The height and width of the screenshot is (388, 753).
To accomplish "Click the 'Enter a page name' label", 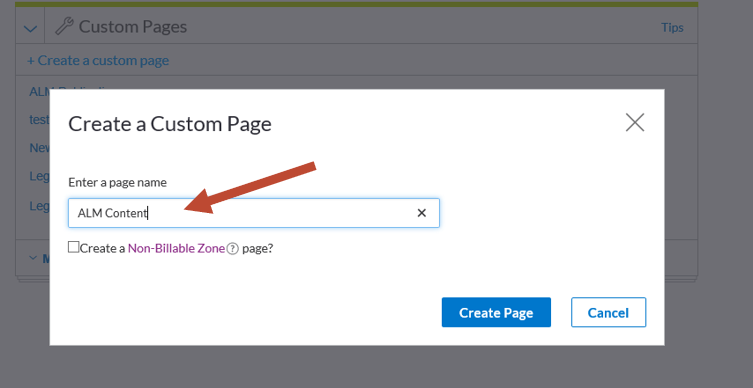I will [x=118, y=182].
